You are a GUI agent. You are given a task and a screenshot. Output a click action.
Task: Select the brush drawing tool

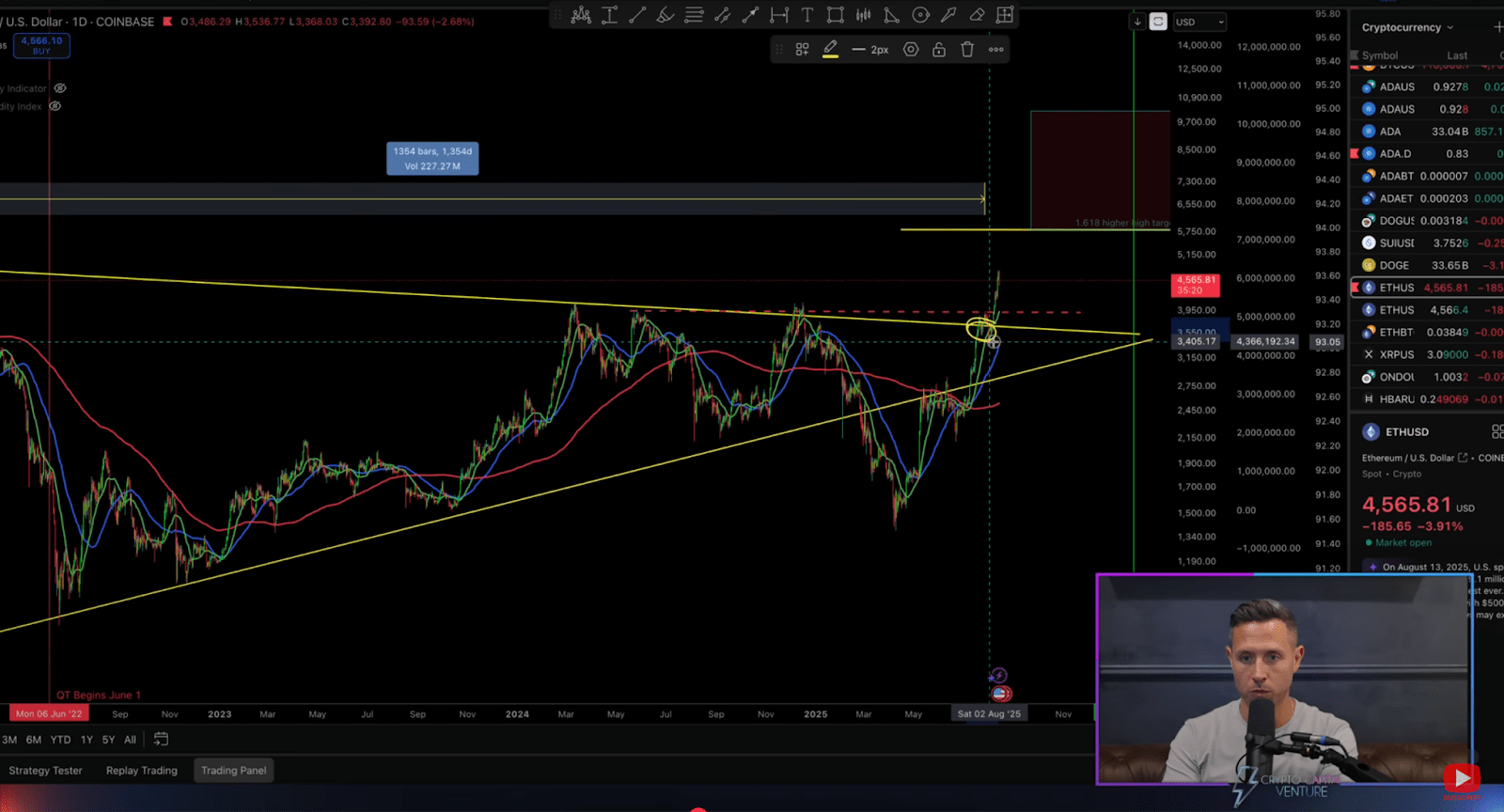pos(666,15)
